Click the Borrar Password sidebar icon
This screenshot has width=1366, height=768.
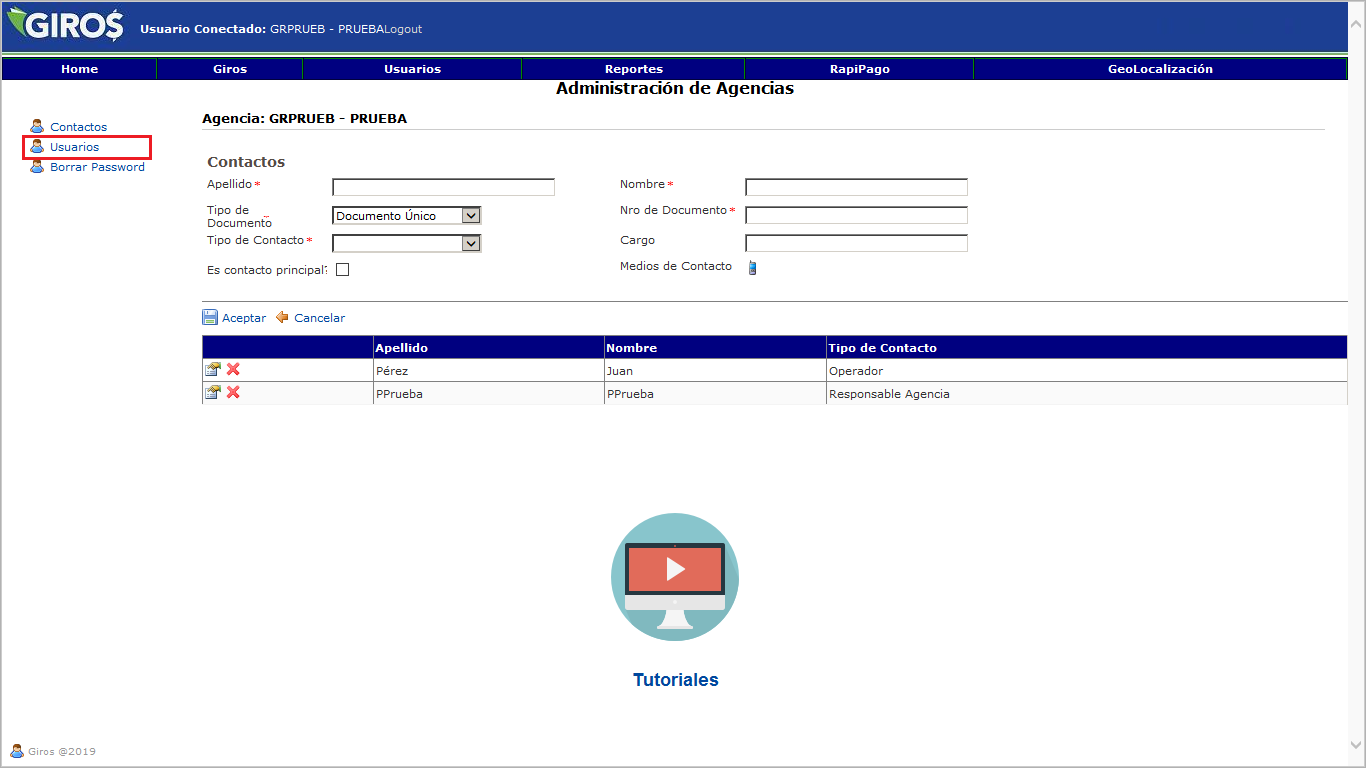tap(37, 166)
